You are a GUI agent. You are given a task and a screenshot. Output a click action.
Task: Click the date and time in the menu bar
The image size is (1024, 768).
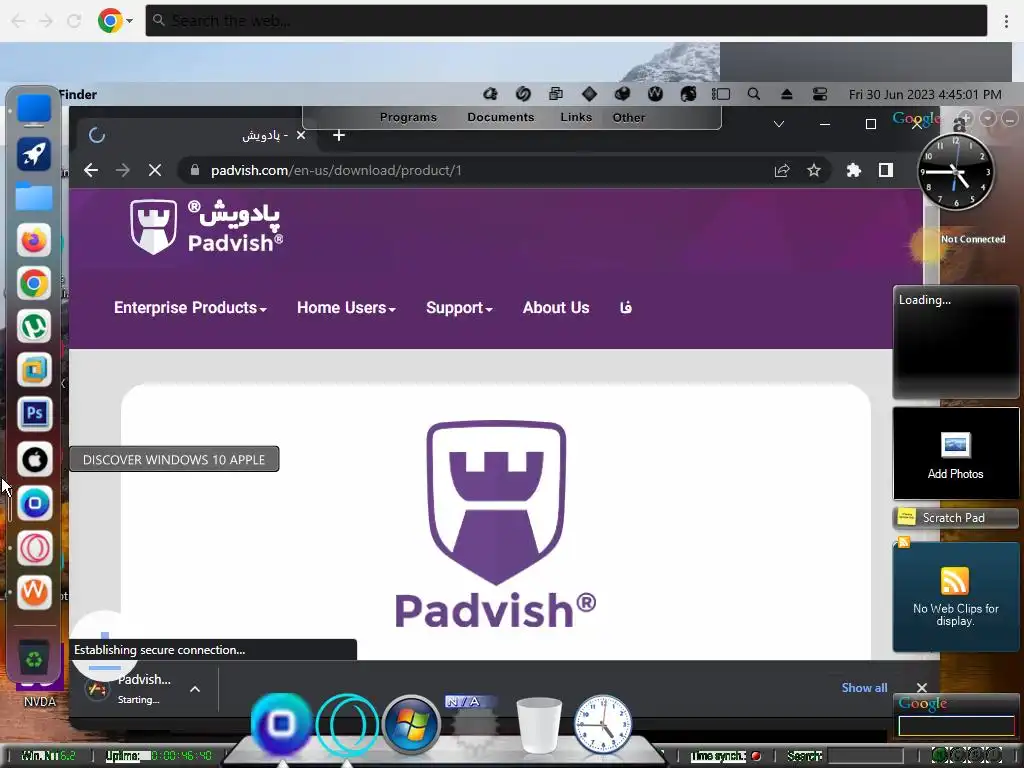pos(925,95)
